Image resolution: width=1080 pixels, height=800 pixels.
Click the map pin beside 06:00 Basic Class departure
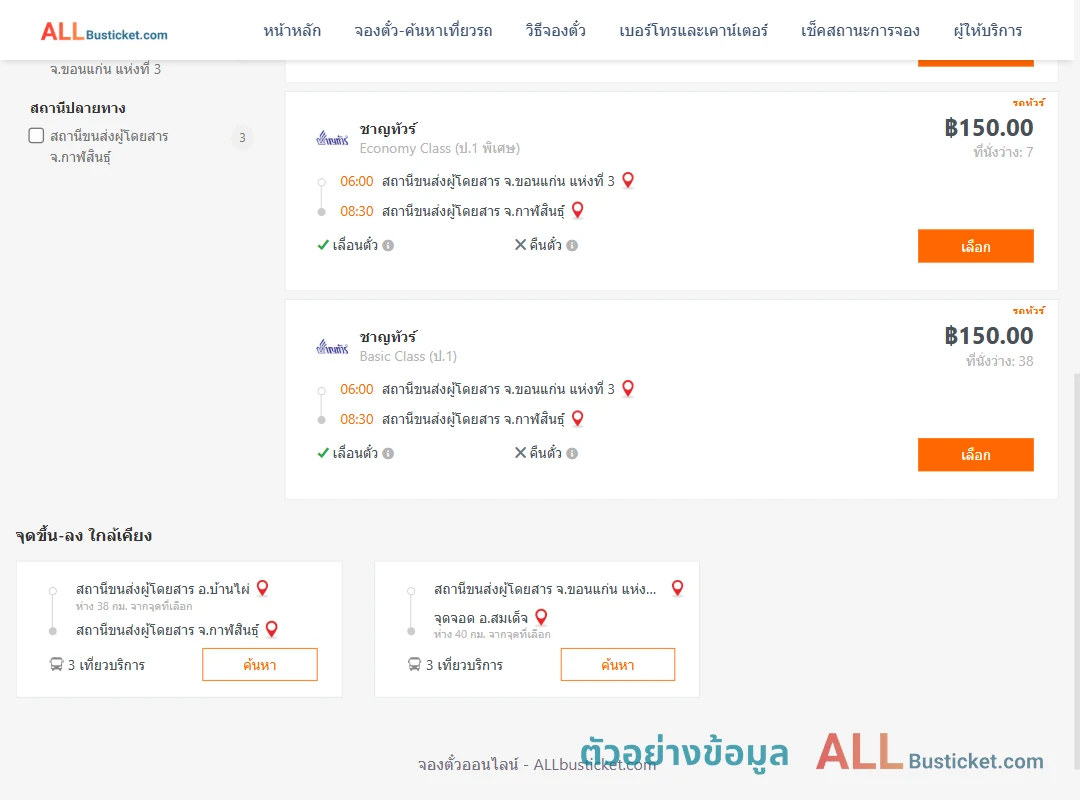click(x=628, y=389)
